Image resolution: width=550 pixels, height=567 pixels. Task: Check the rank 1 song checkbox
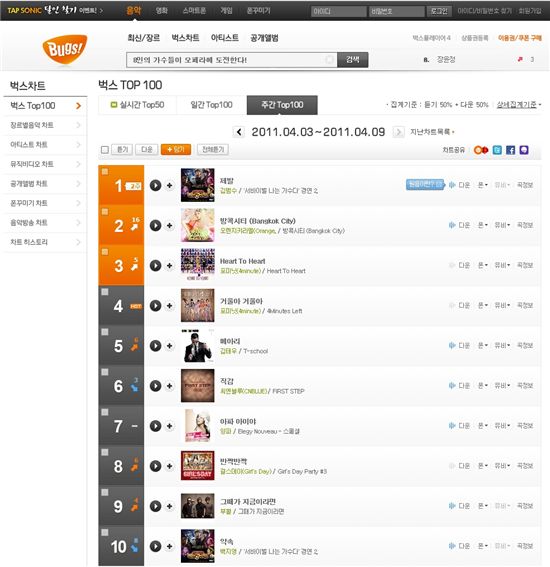pyautogui.click(x=105, y=171)
